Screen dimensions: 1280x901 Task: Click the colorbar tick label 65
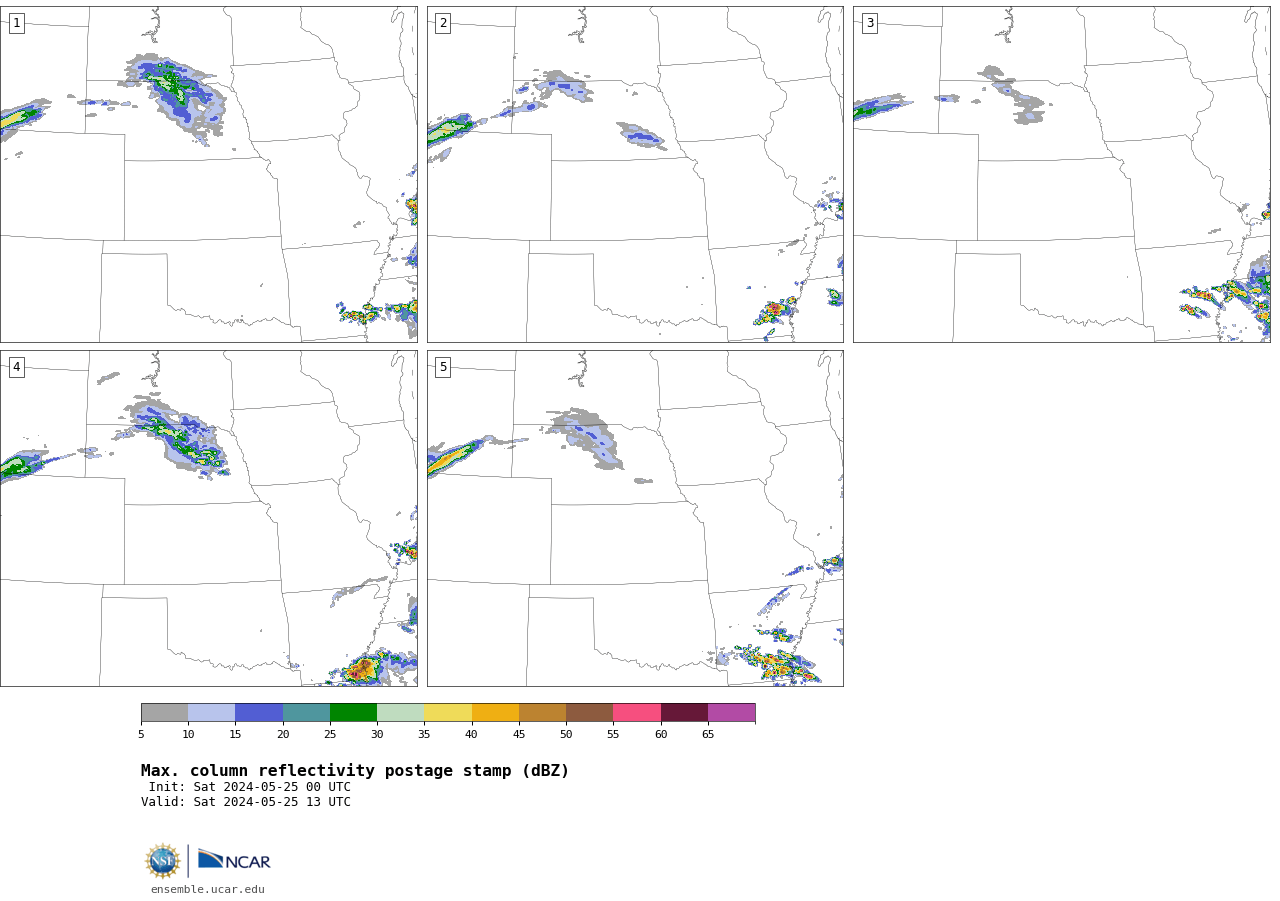point(708,735)
